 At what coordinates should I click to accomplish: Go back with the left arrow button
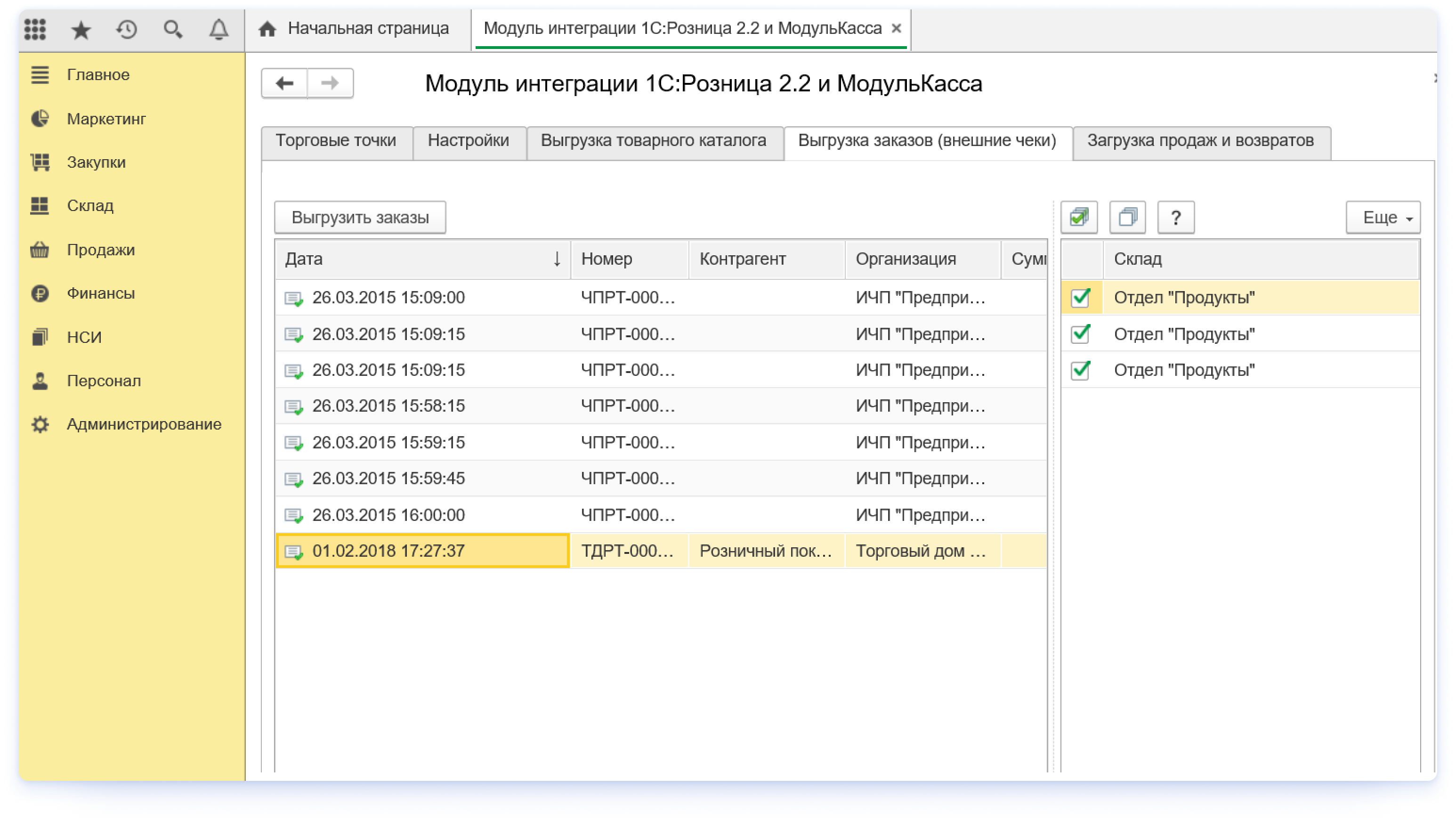[284, 83]
